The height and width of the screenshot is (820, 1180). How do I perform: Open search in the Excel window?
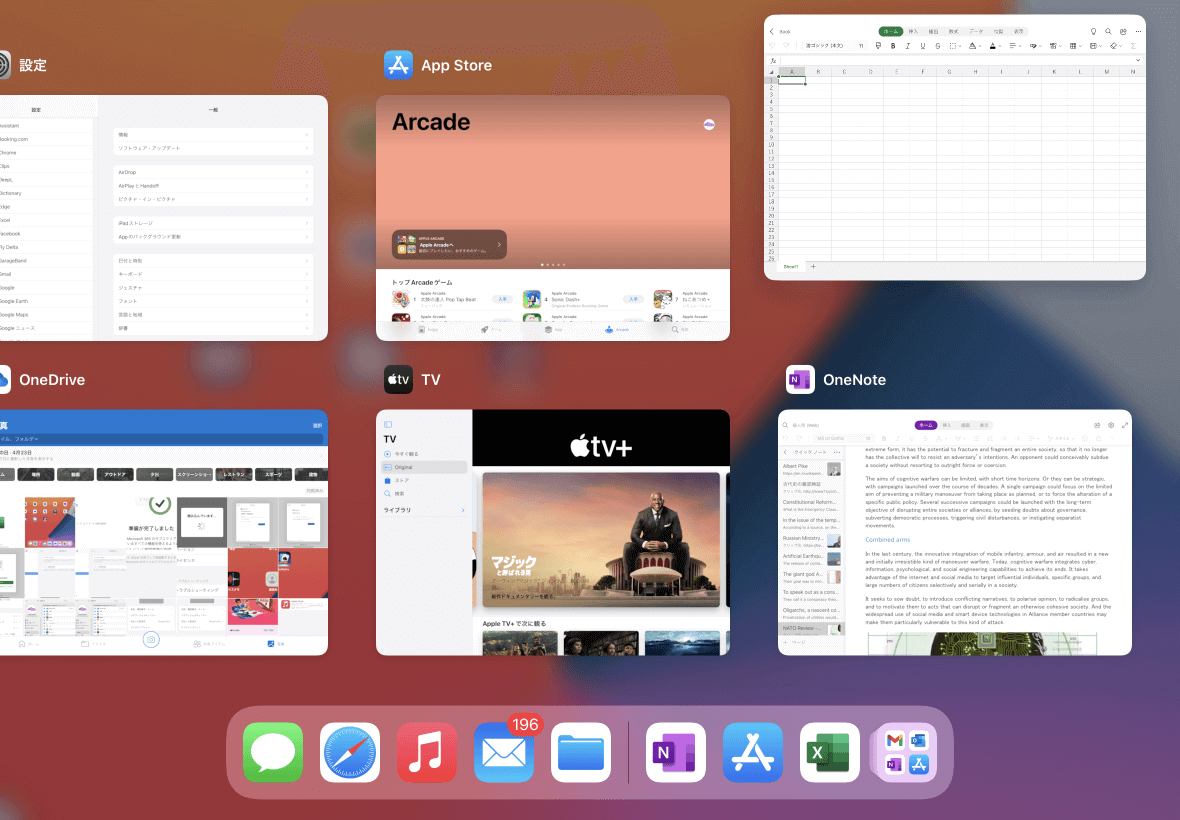(1109, 32)
